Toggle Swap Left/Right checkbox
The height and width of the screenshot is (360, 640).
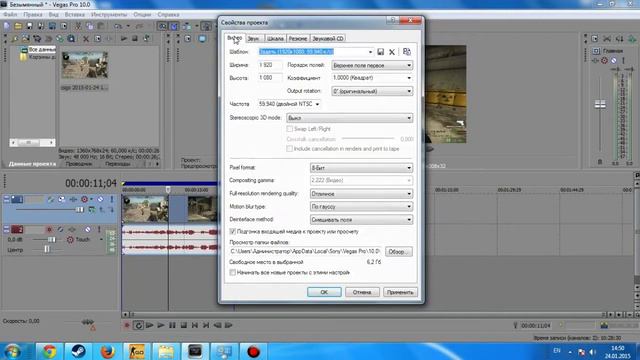click(289, 129)
